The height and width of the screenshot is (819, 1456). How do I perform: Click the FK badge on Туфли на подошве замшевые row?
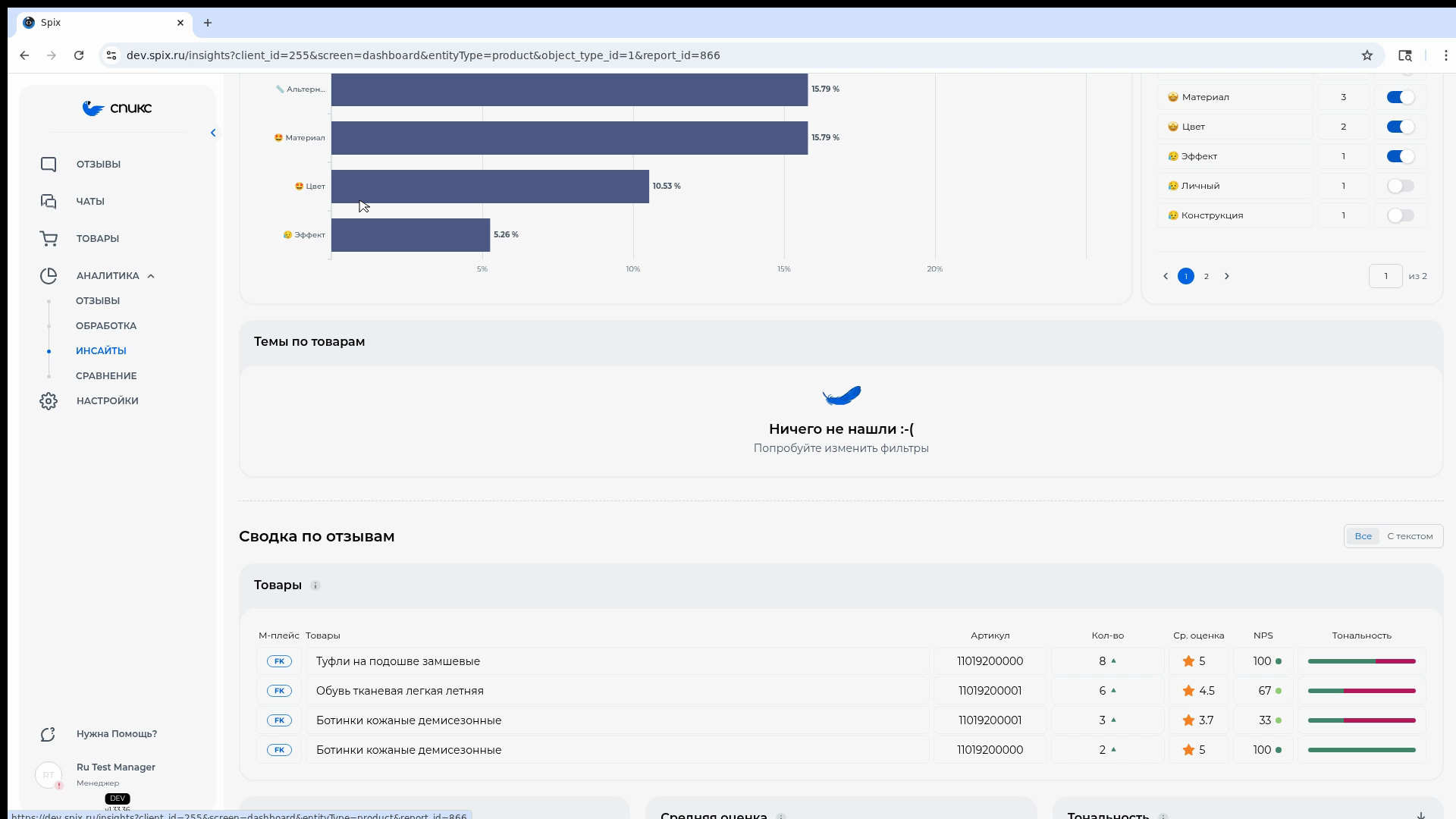click(x=279, y=661)
